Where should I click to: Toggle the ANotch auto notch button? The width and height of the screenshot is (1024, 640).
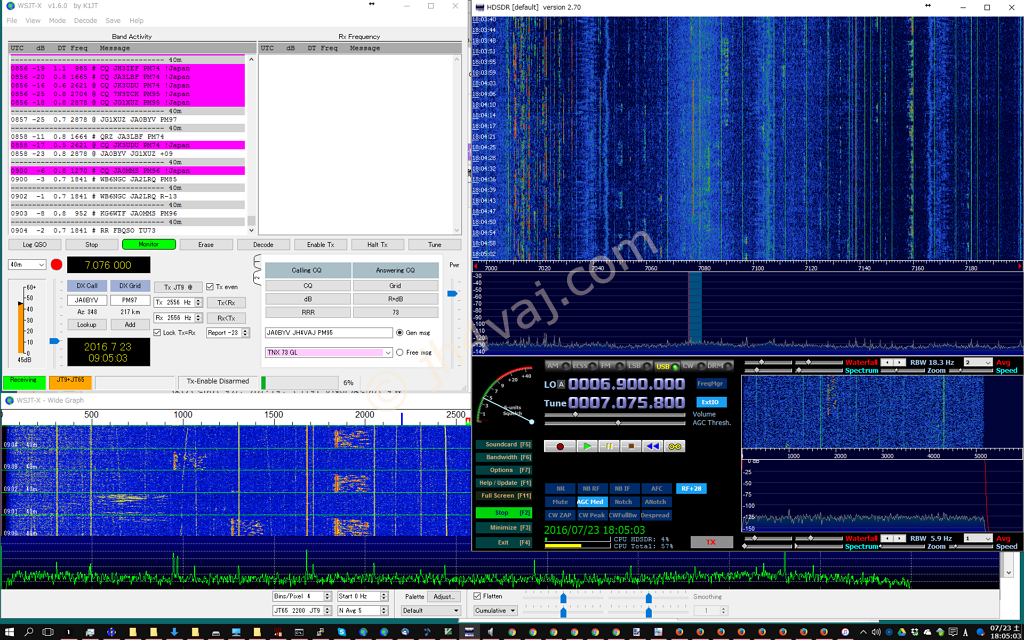point(656,502)
